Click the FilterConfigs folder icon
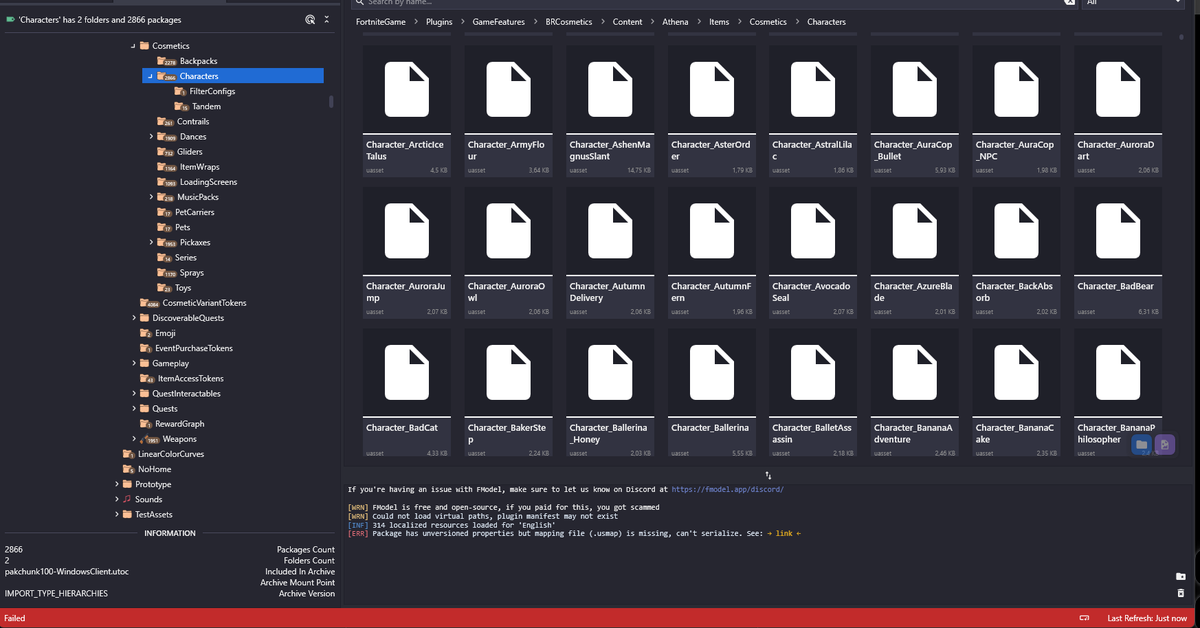 [x=181, y=91]
